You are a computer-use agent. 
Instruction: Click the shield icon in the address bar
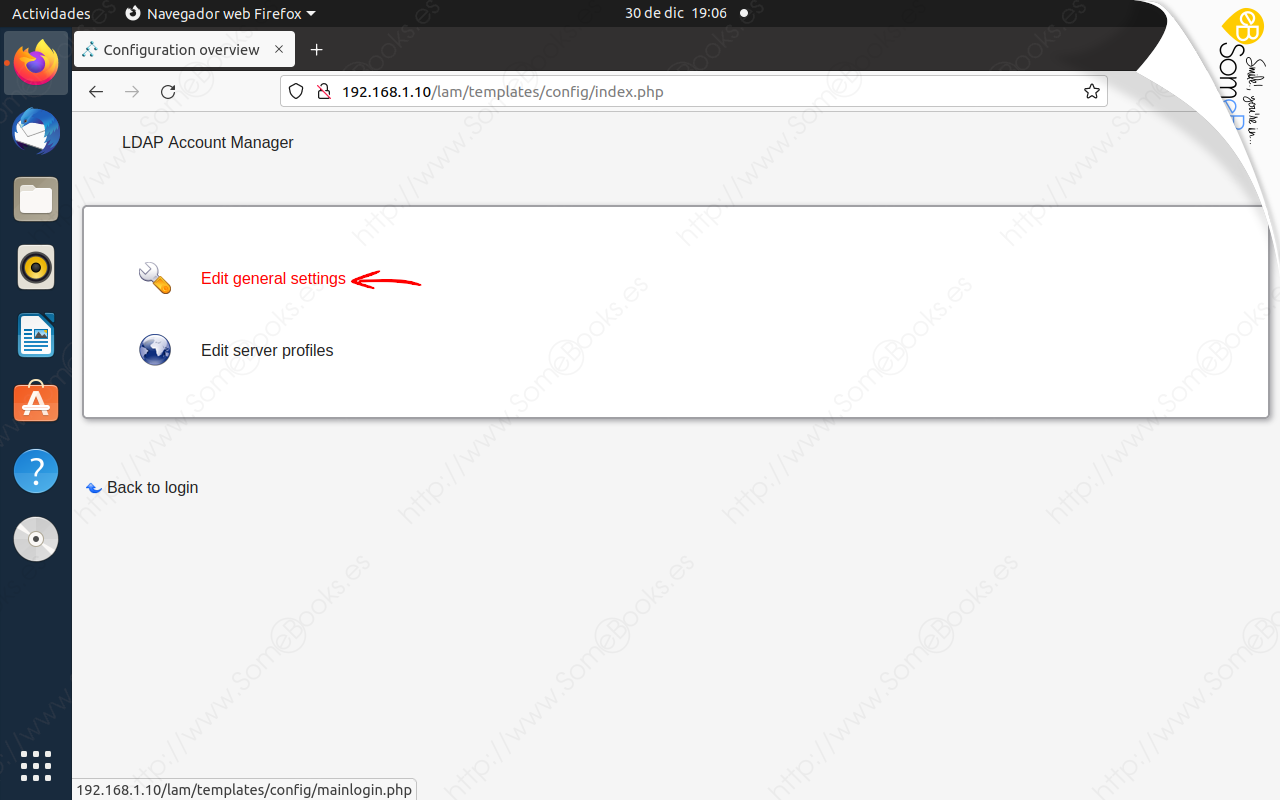(296, 91)
